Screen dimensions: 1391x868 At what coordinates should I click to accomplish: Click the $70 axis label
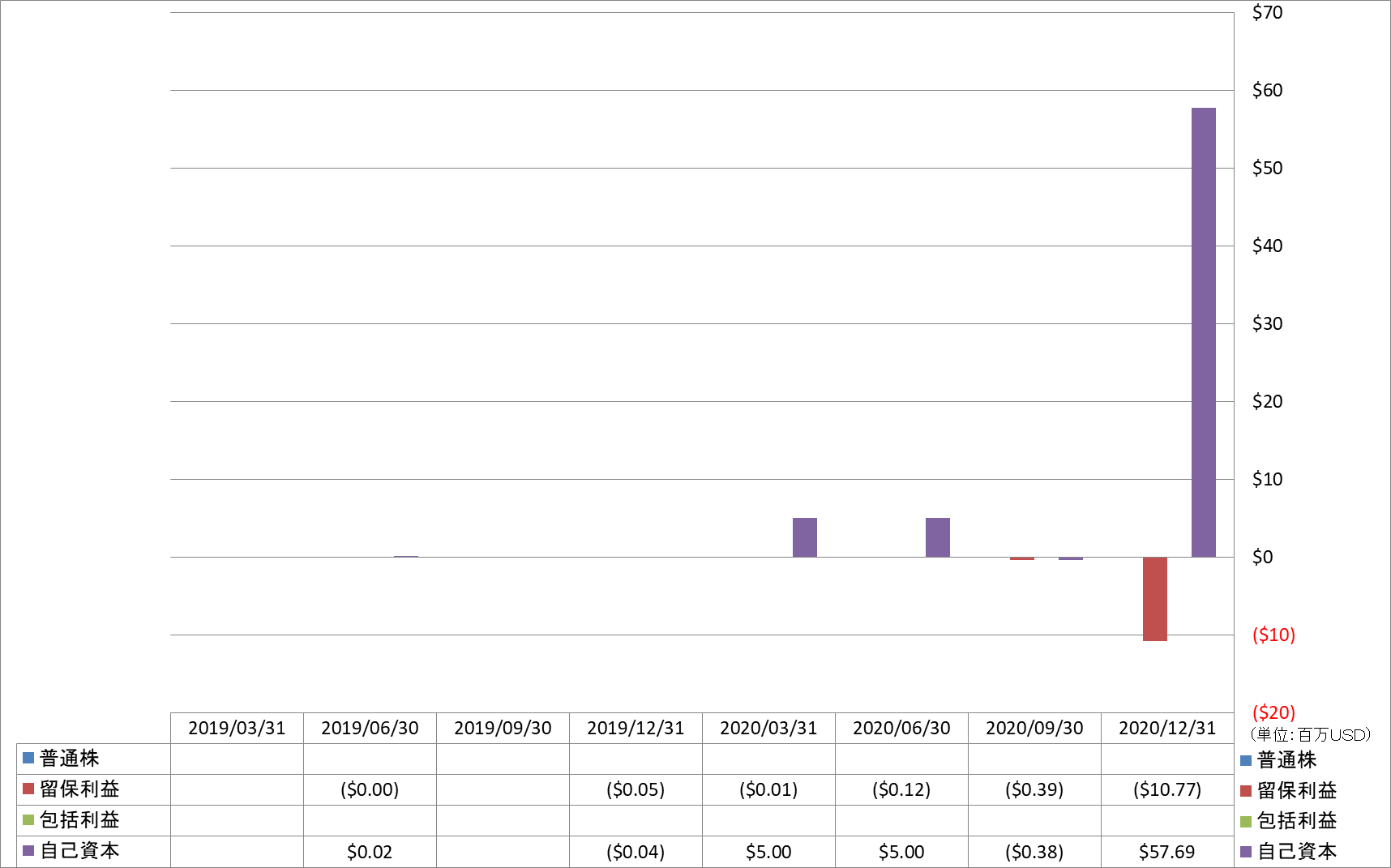(x=1268, y=12)
